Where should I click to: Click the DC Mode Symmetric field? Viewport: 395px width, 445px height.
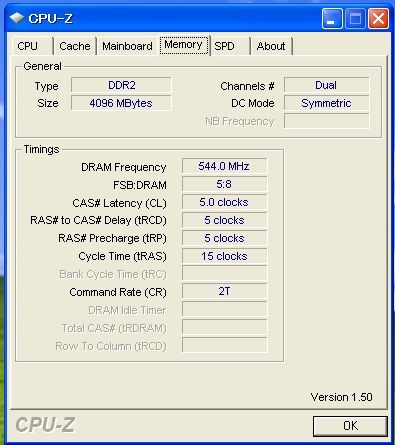(326, 103)
